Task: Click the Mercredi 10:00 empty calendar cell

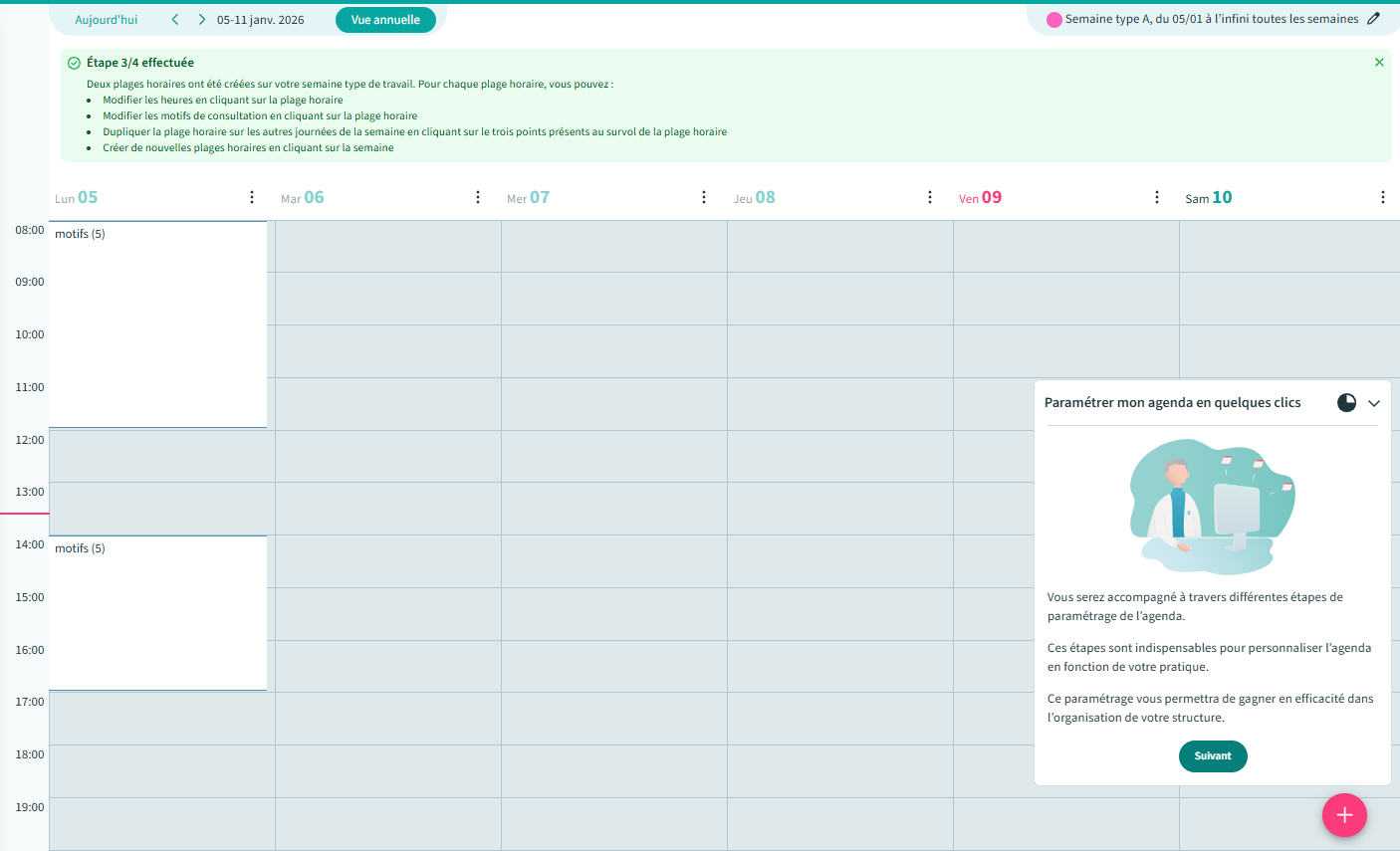Action: (x=613, y=351)
